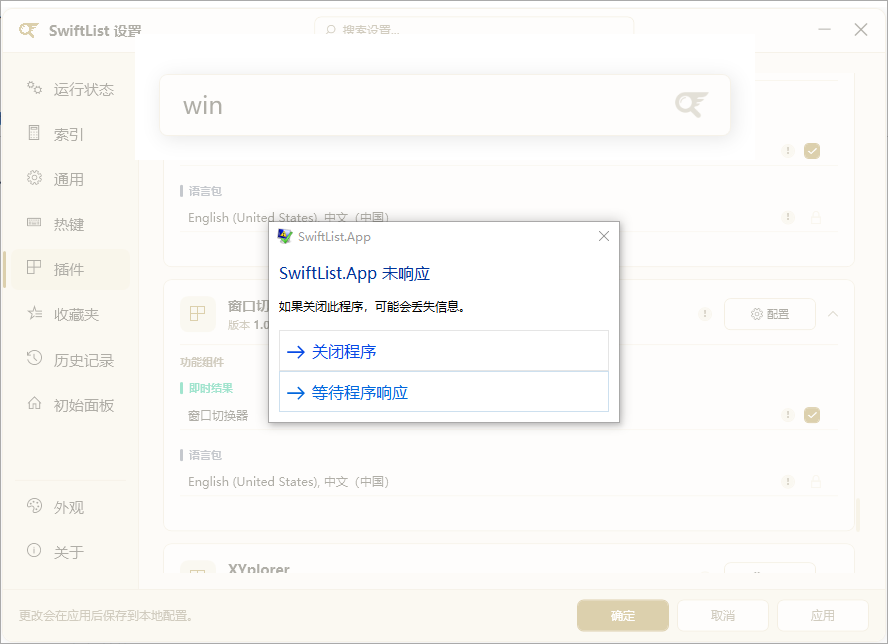Open the 索引 settings section

point(71,134)
